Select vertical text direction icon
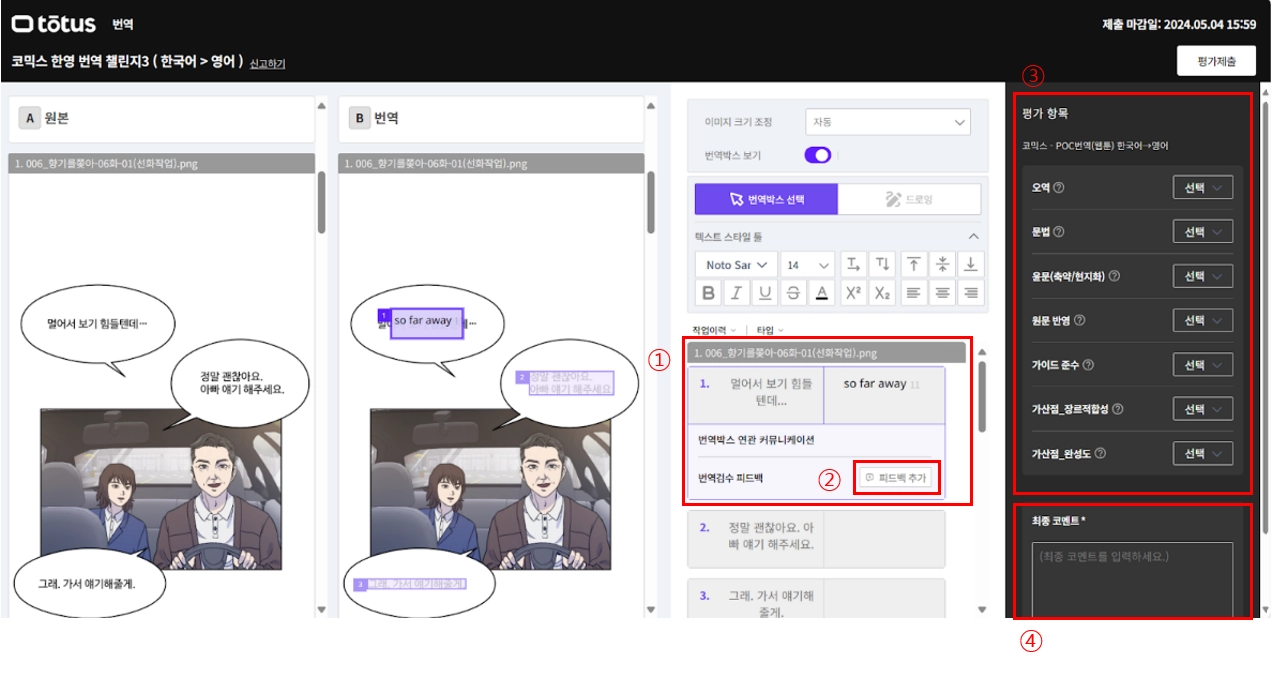This screenshot has height=676, width=1272. [x=881, y=264]
